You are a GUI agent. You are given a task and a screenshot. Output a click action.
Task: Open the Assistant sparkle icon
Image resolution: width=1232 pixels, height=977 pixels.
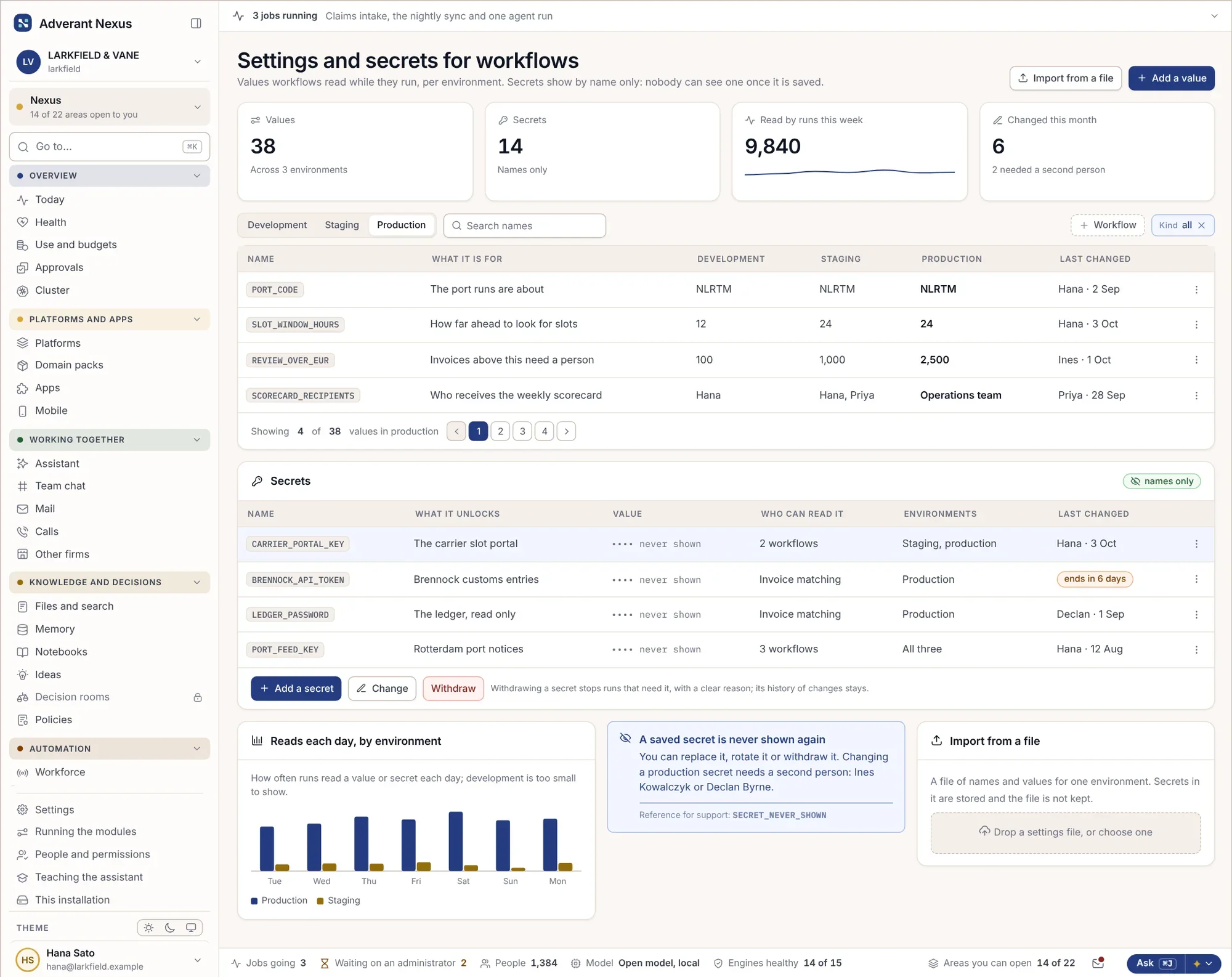(x=23, y=464)
